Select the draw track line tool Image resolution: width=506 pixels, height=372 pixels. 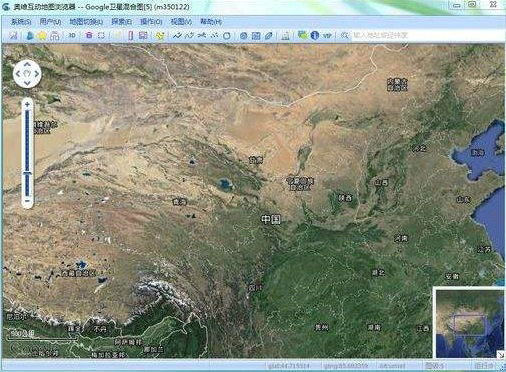point(177,35)
